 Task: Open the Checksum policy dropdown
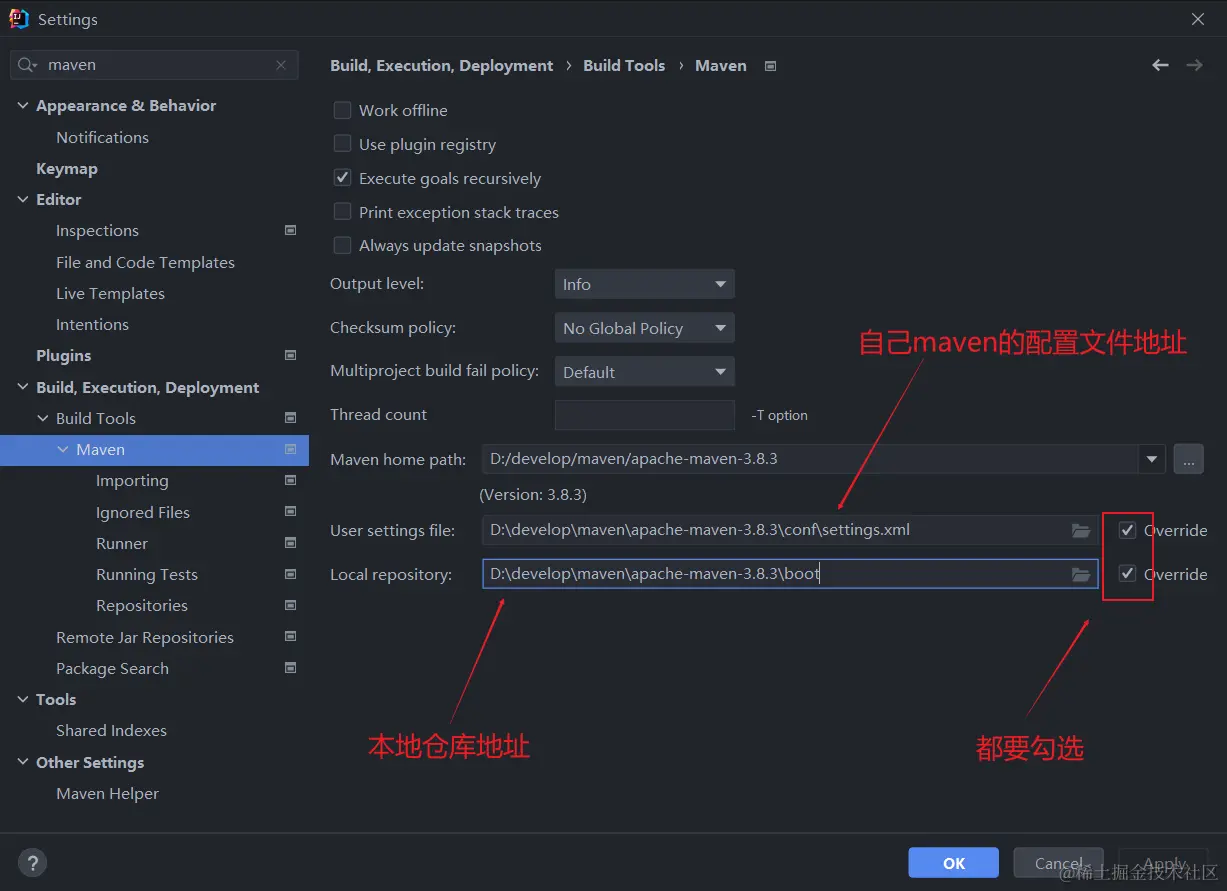click(645, 329)
